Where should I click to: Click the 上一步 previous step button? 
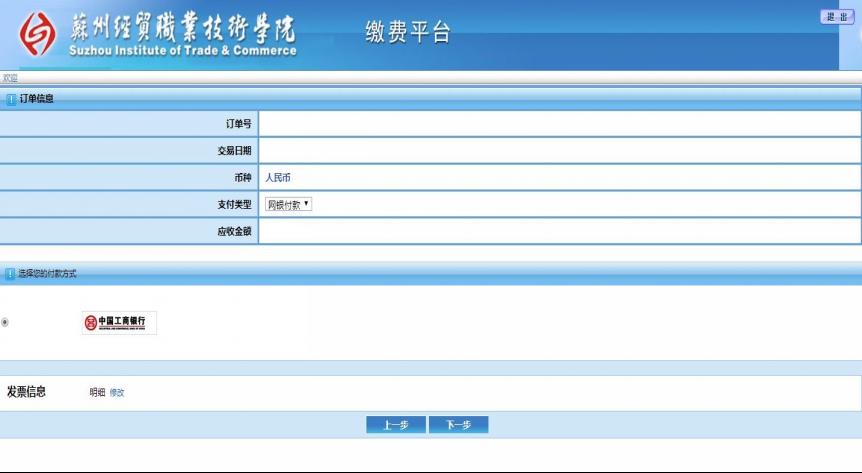[x=396, y=425]
